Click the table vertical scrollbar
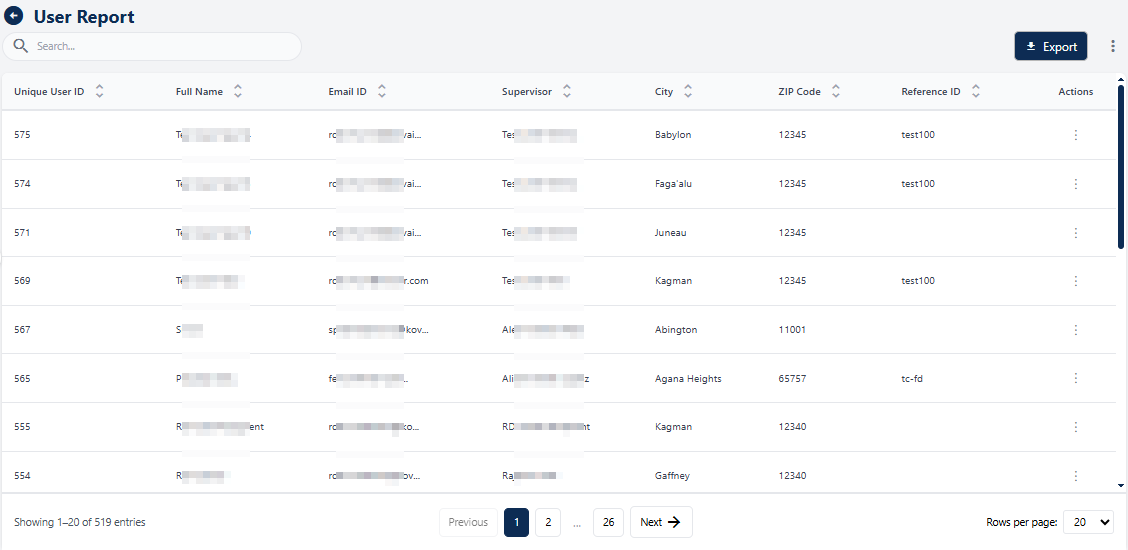Viewport: 1128px width, 550px height. coord(1121,167)
